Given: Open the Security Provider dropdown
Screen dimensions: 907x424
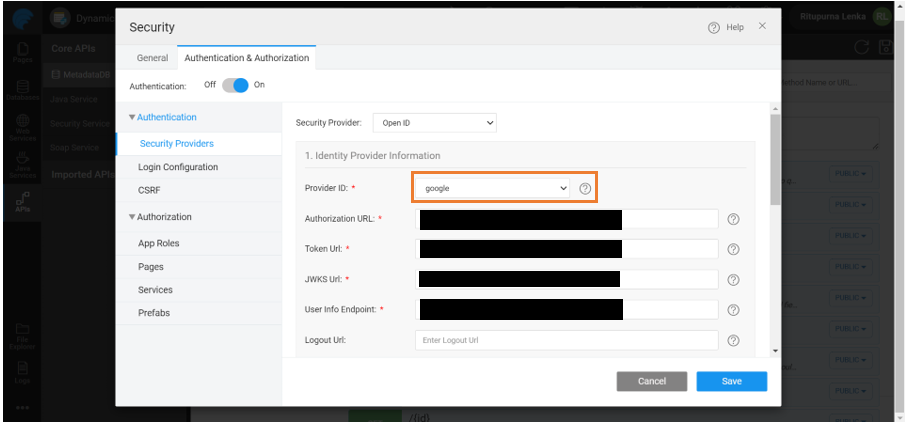Looking at the screenshot, I should click(435, 123).
